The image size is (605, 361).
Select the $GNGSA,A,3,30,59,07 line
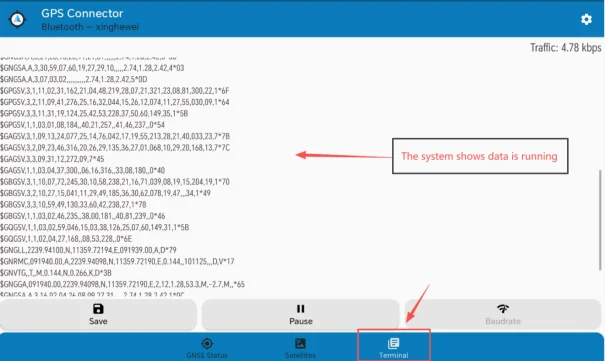coord(92,68)
